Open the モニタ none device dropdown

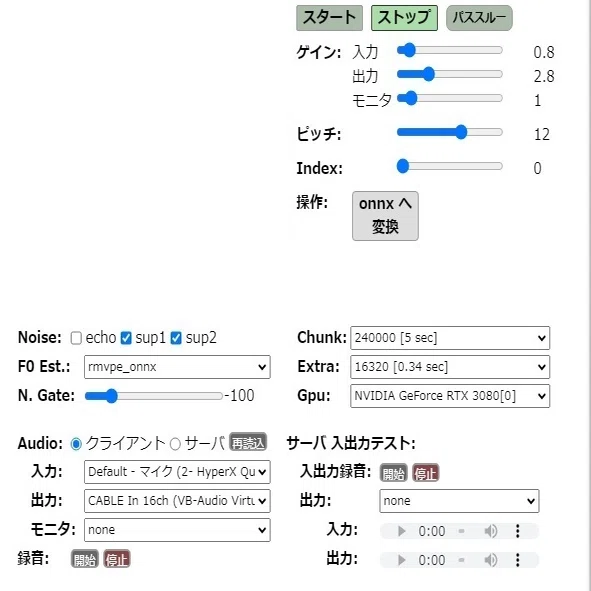tap(177, 530)
